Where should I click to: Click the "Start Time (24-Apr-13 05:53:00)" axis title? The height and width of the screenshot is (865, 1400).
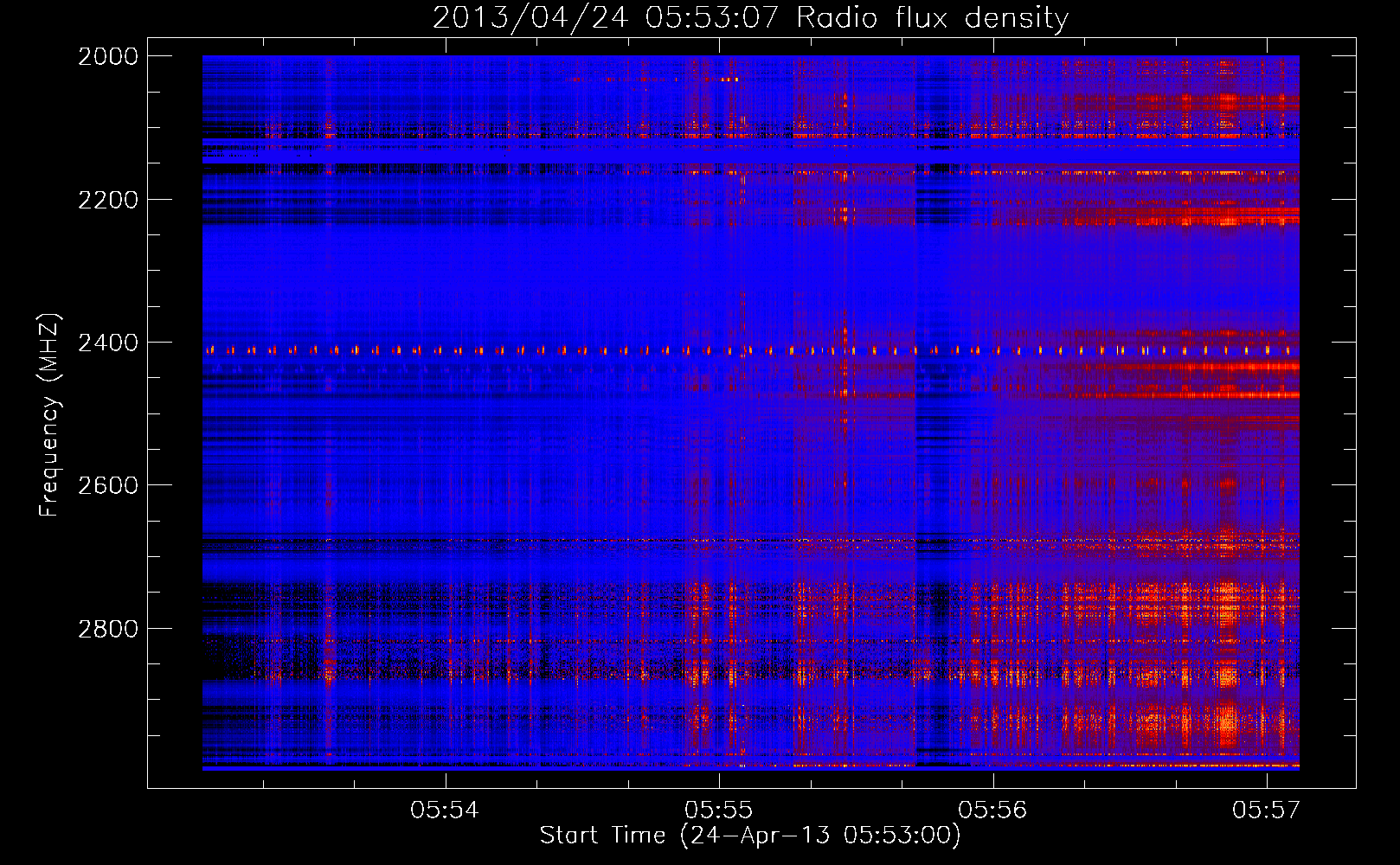pos(750,836)
